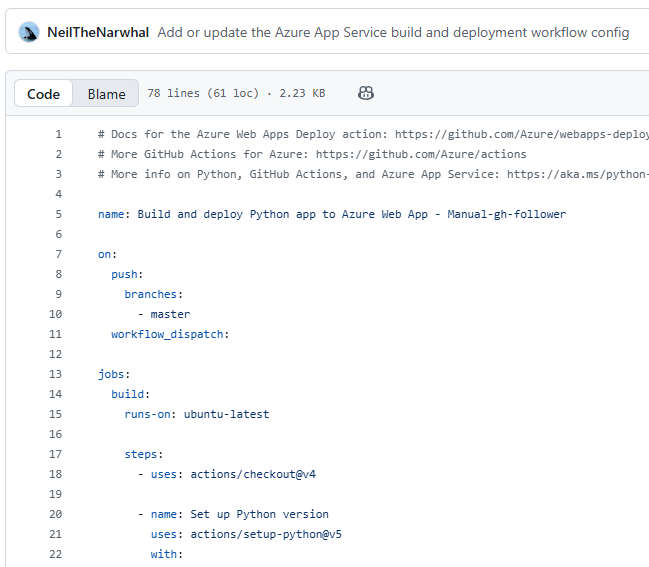Click the 'workflow_dispatch:' key
649x567 pixels.
pyautogui.click(x=170, y=334)
